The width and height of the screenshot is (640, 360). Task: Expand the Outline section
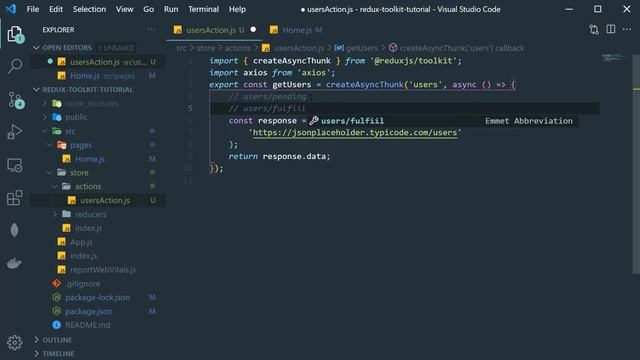[x=36, y=340]
